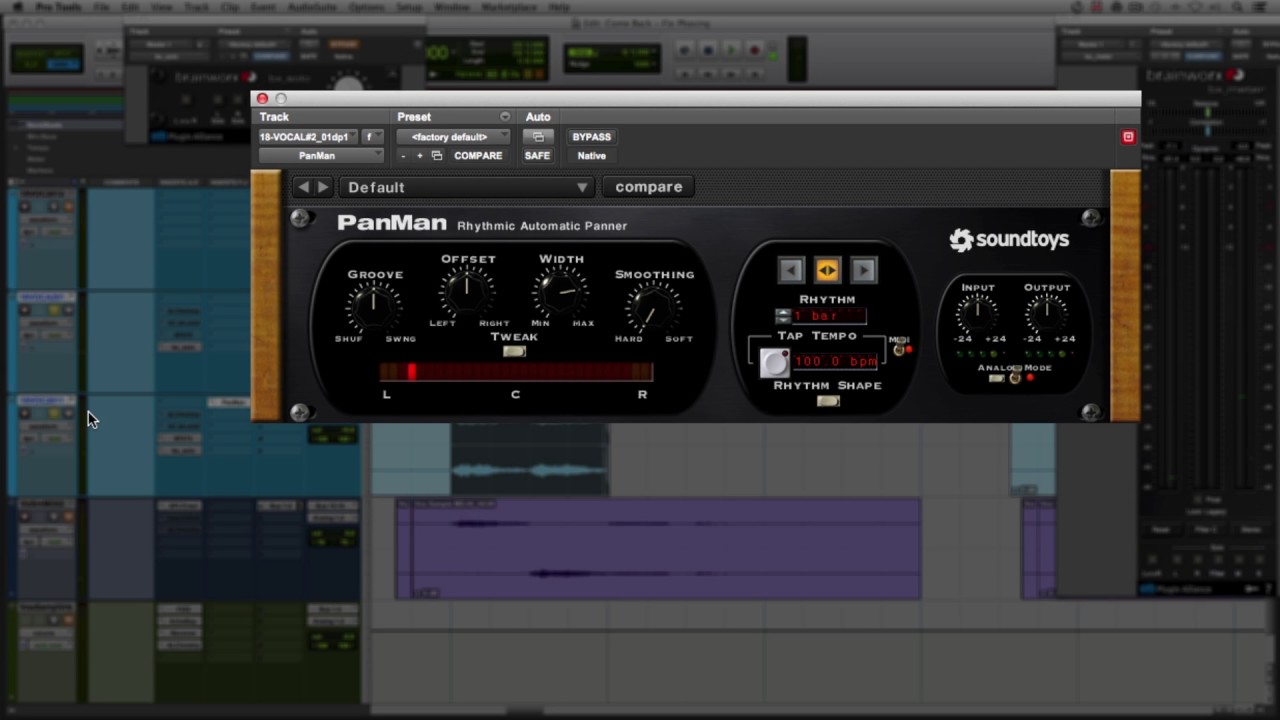Tap the Tap Tempo pad
Screen dimensions: 1280x720
pos(774,362)
